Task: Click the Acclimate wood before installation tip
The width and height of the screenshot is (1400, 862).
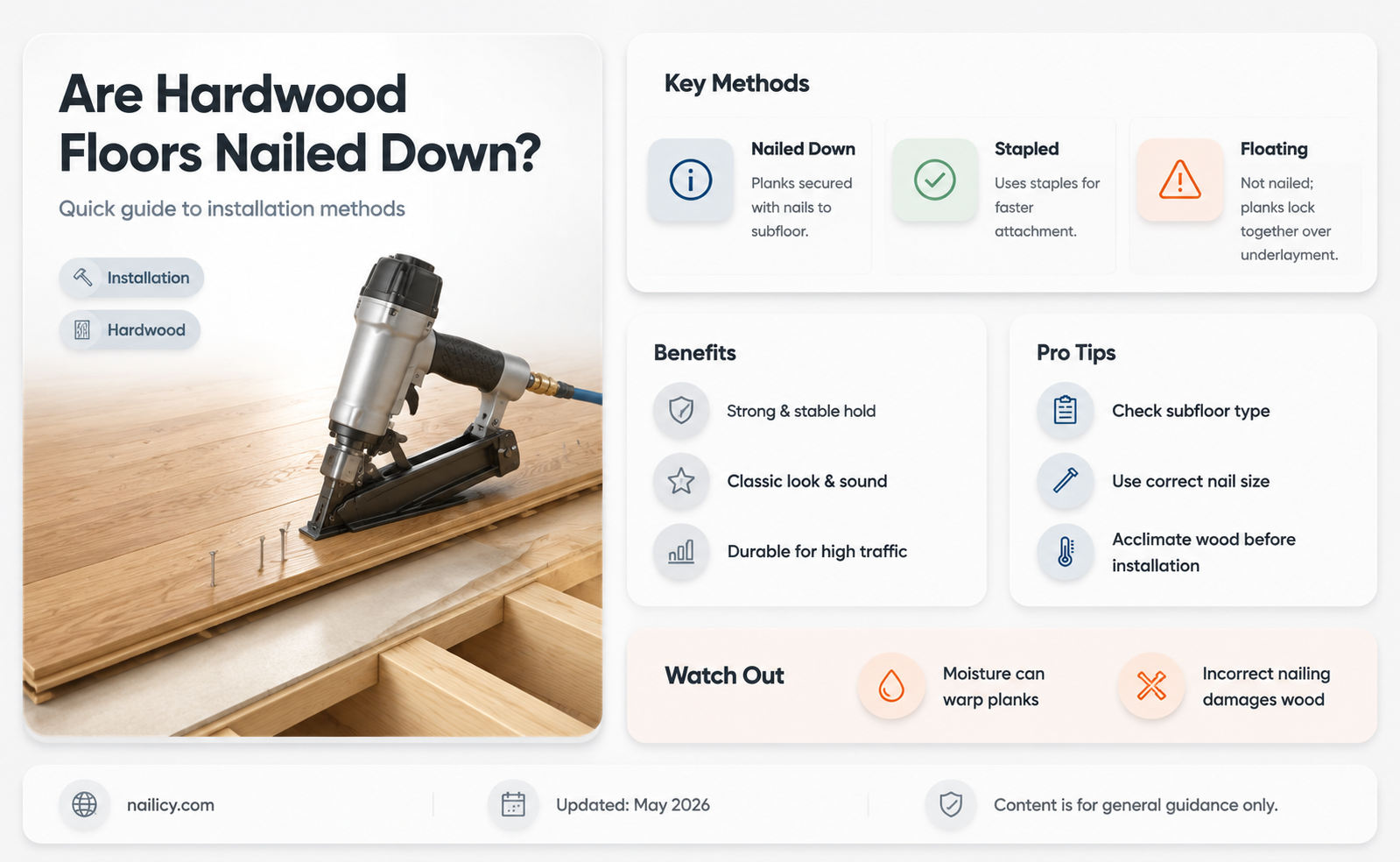Action: point(1204,552)
